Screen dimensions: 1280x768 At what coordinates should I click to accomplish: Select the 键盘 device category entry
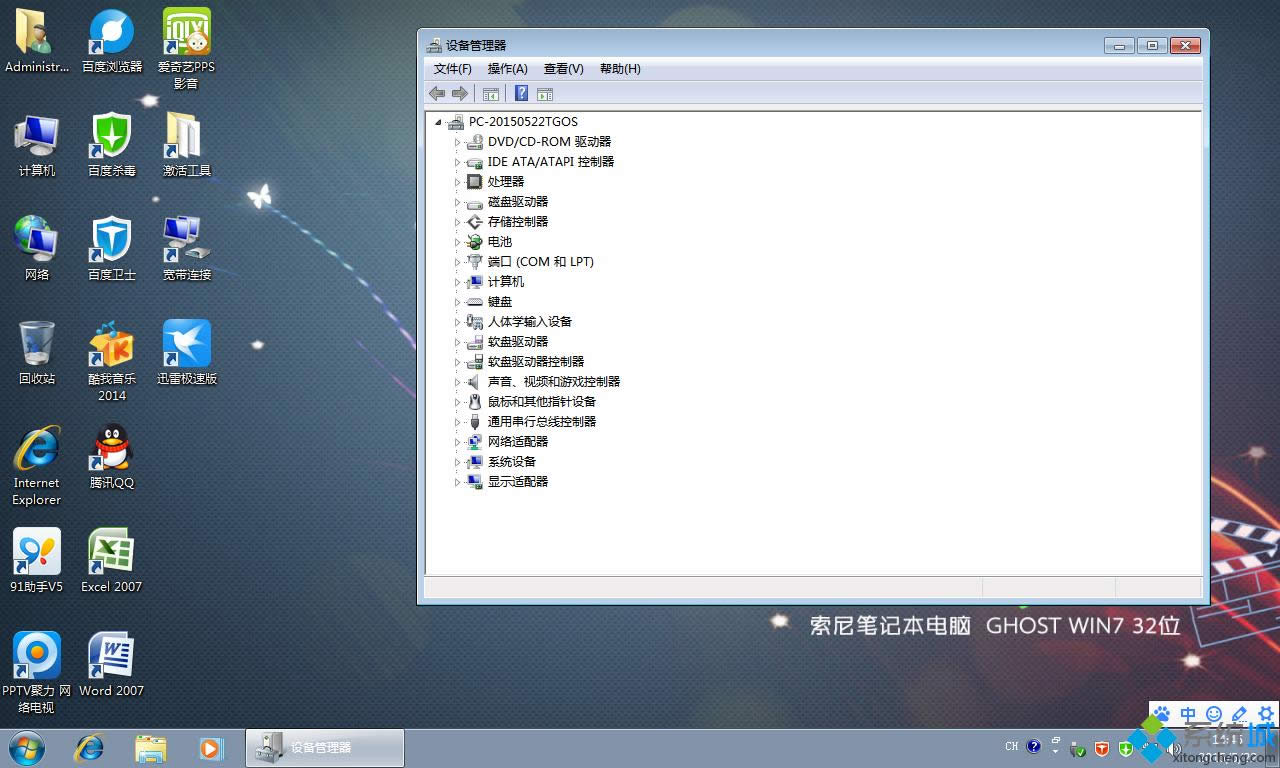(500, 301)
